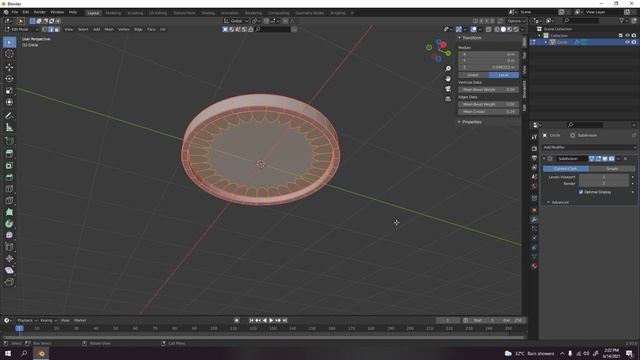Switch to the UV Editing workspace tab
This screenshot has height=360, width=640.
(158, 13)
